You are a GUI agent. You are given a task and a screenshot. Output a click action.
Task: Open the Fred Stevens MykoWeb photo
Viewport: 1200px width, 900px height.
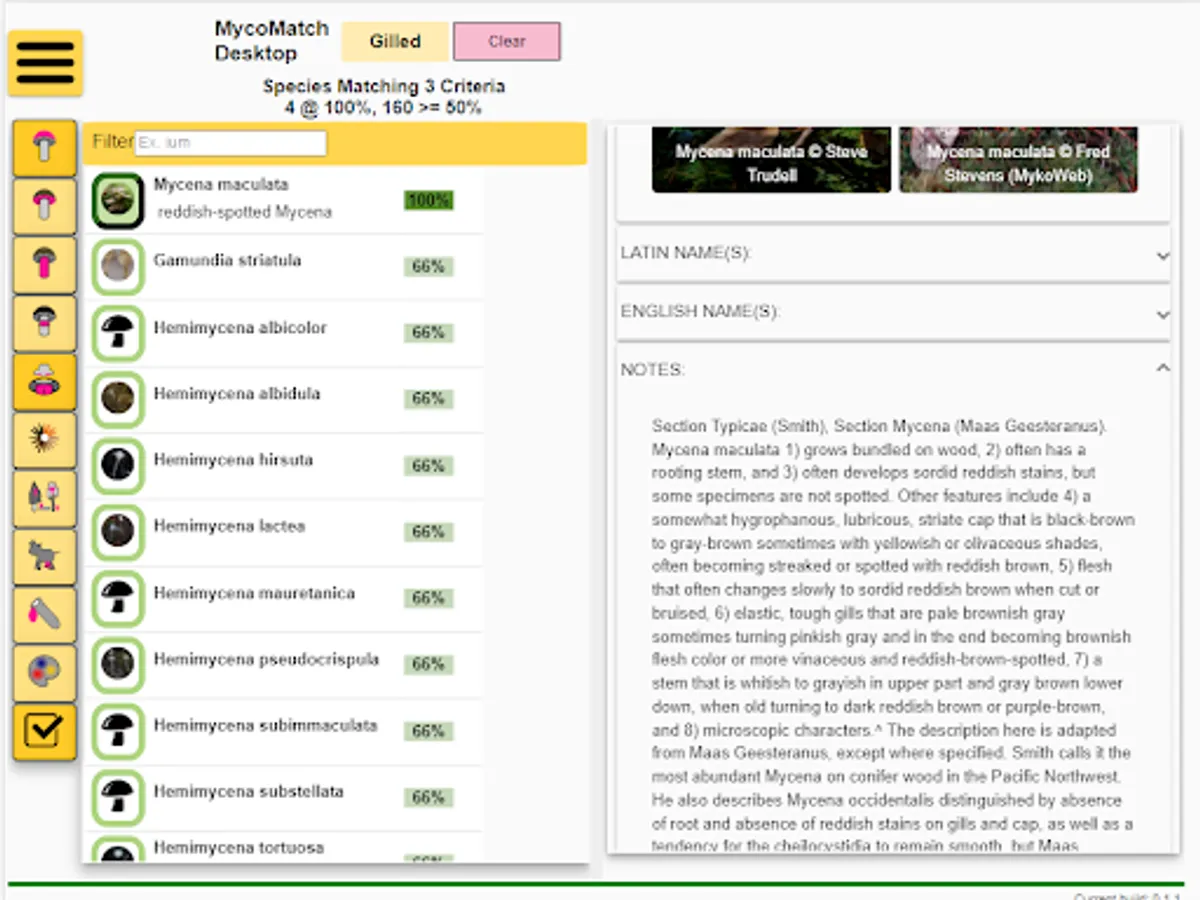pos(1018,159)
